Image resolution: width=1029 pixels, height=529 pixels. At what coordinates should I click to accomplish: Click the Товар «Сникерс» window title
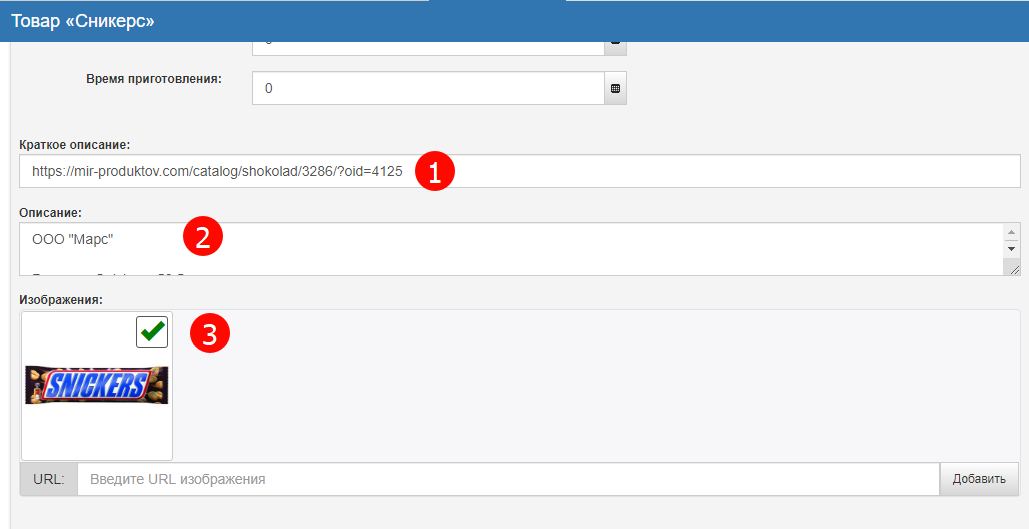83,20
